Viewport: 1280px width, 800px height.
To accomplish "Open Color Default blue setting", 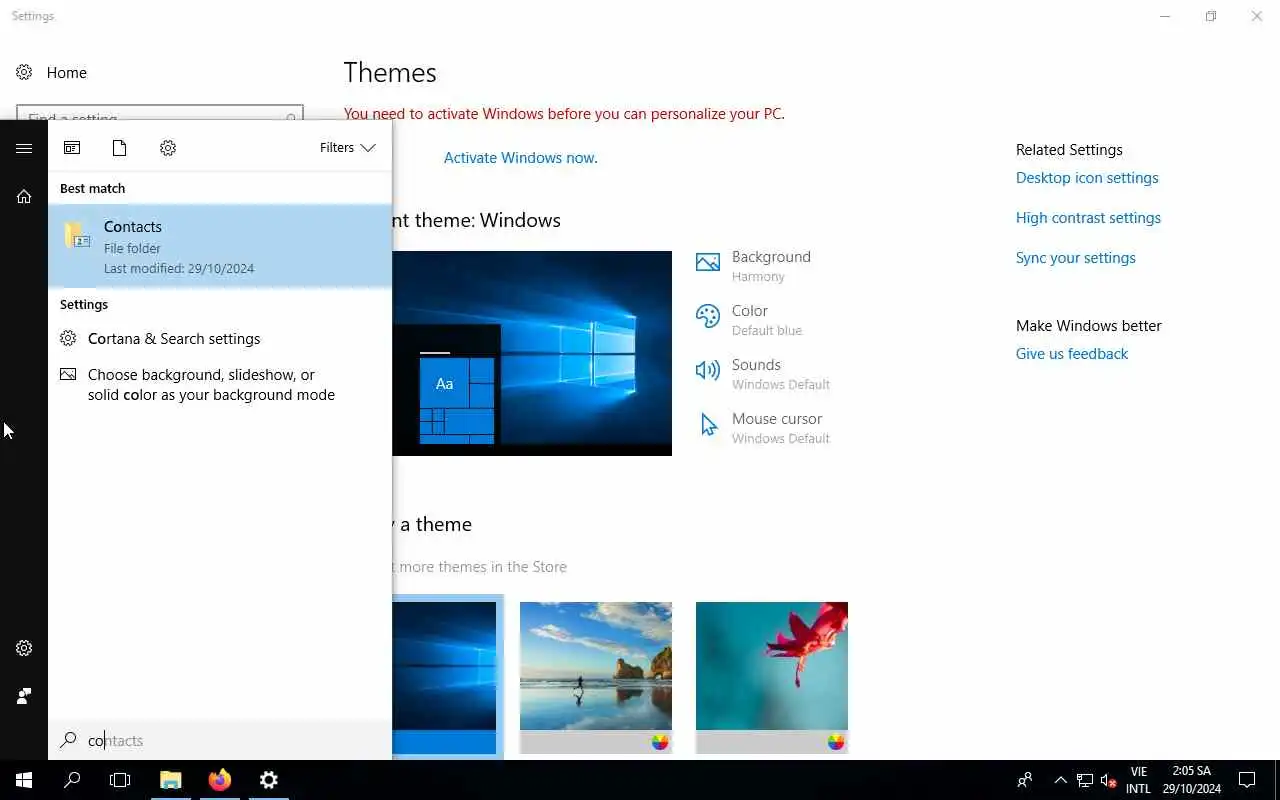I will point(766,320).
